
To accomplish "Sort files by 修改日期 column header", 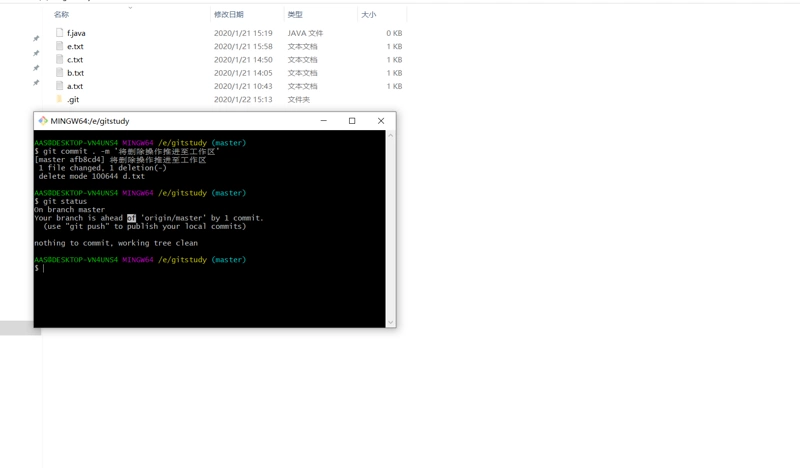I will point(229,14).
